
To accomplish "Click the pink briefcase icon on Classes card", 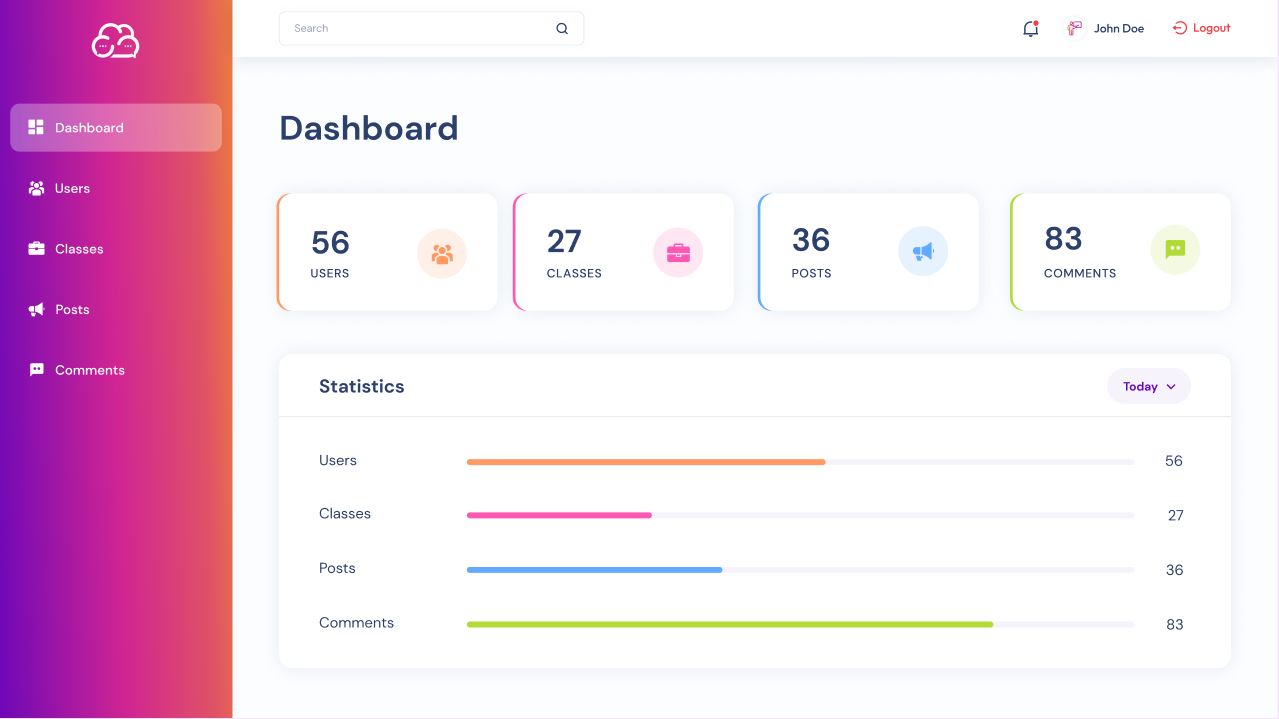I will click(x=678, y=252).
